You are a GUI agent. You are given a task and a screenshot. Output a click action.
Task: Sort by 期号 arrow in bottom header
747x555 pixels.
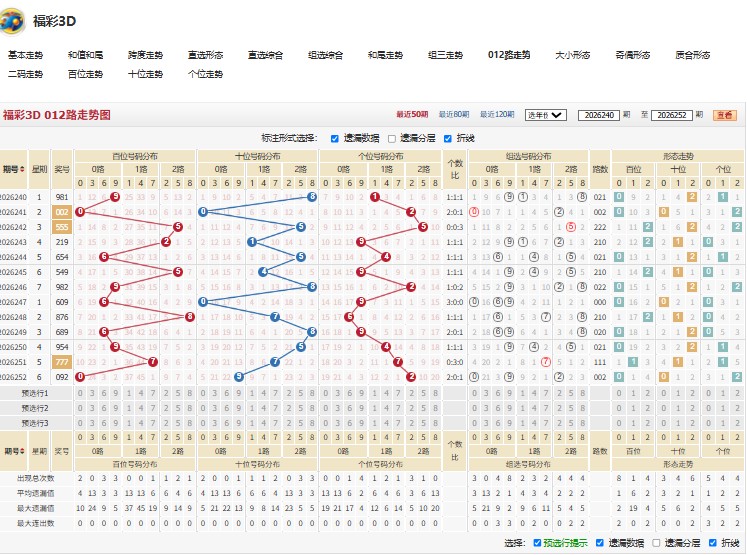(x=22, y=451)
